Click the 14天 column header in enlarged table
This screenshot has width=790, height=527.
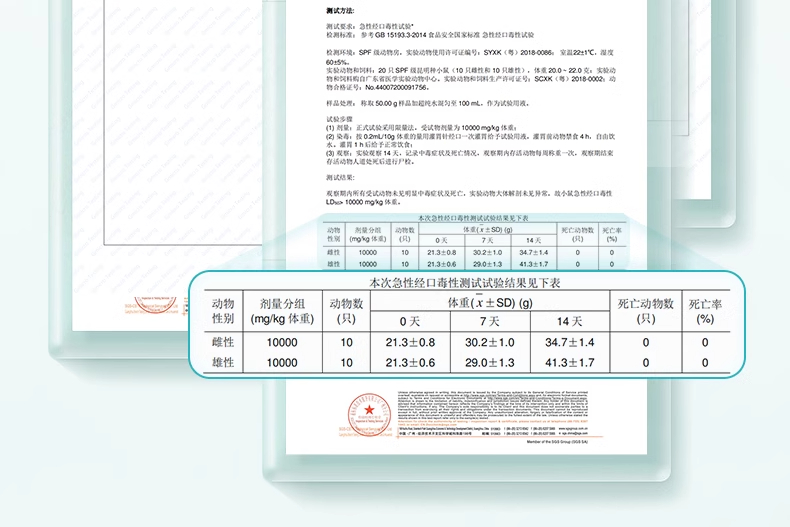[x=569, y=321]
